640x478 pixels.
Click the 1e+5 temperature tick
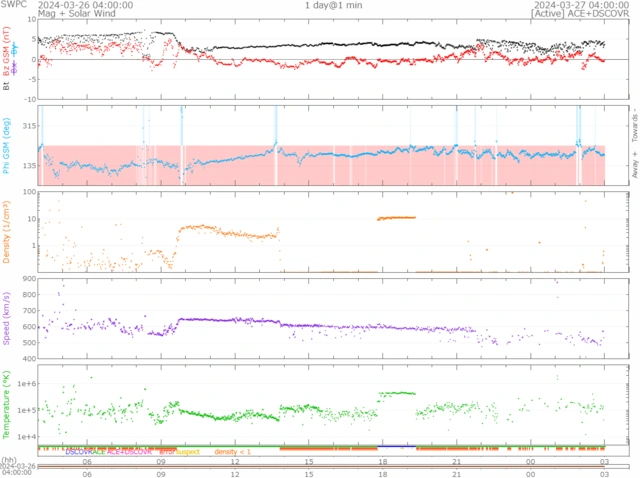coord(27,410)
